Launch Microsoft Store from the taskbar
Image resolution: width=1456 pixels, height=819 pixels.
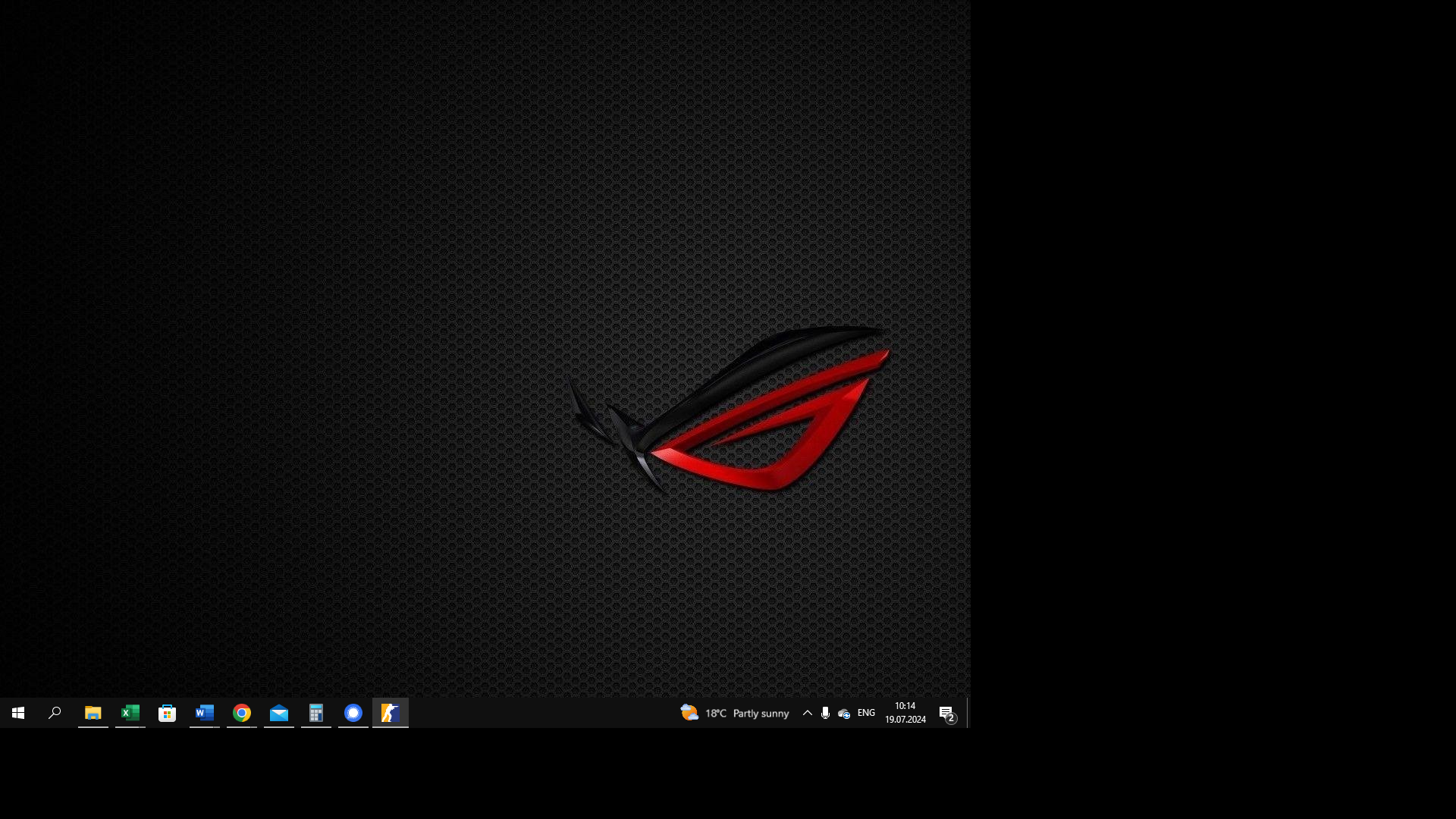[168, 713]
